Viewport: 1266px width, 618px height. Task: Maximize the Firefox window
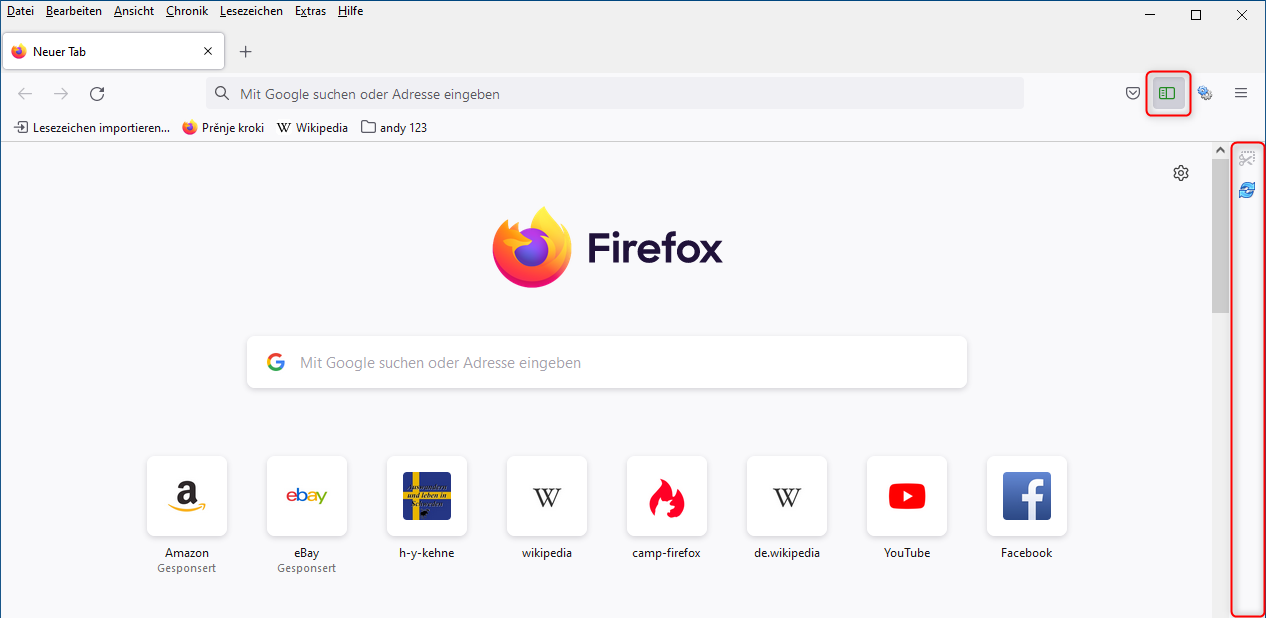(1196, 15)
